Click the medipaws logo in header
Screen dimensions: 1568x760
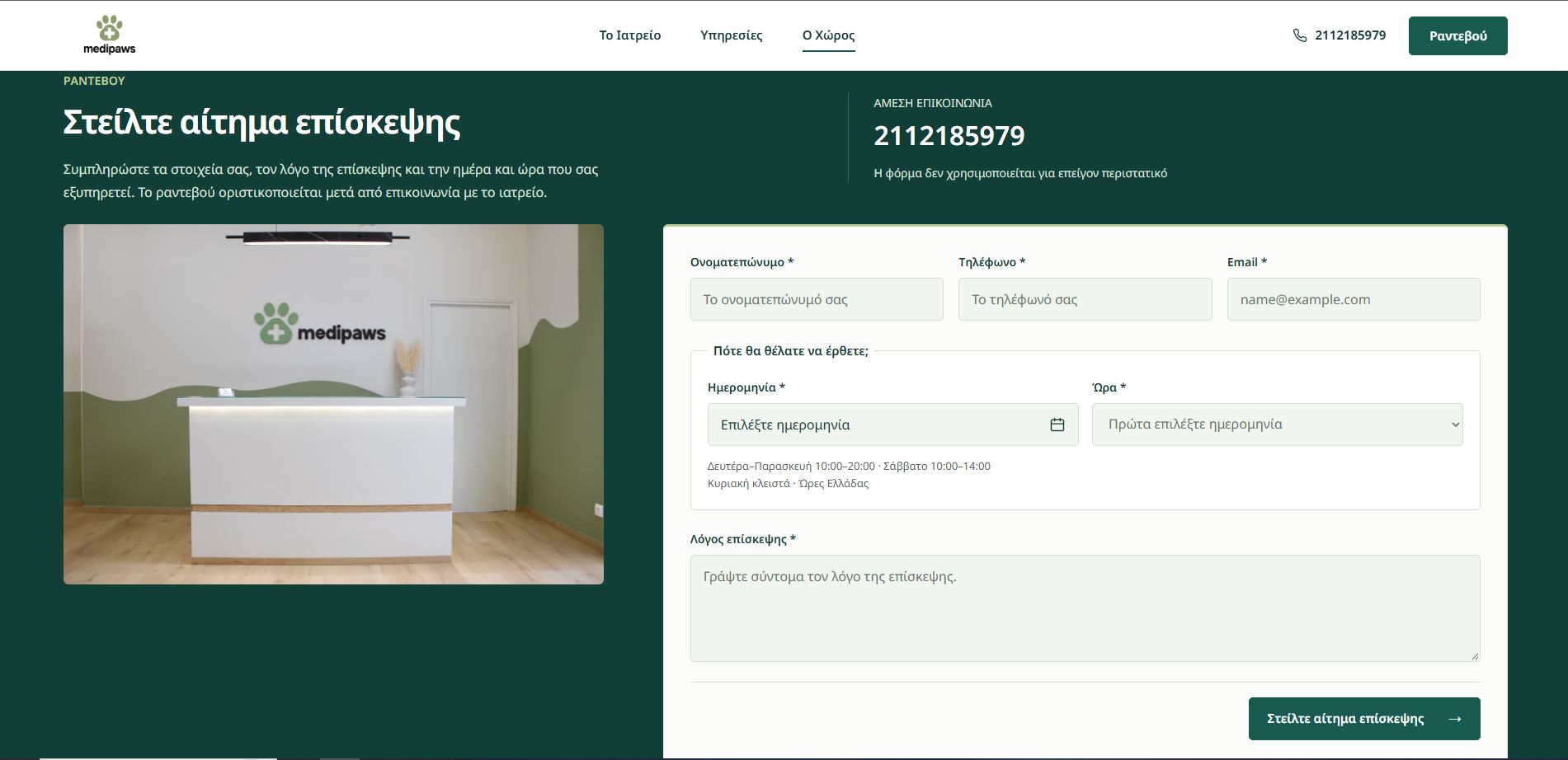pyautogui.click(x=109, y=35)
